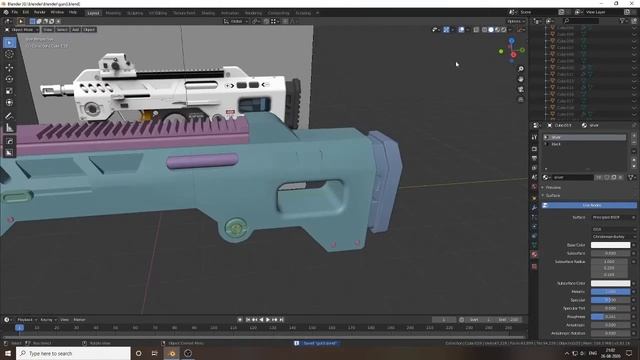
Task: Open the Object Mode dropdown
Action: [x=22, y=30]
